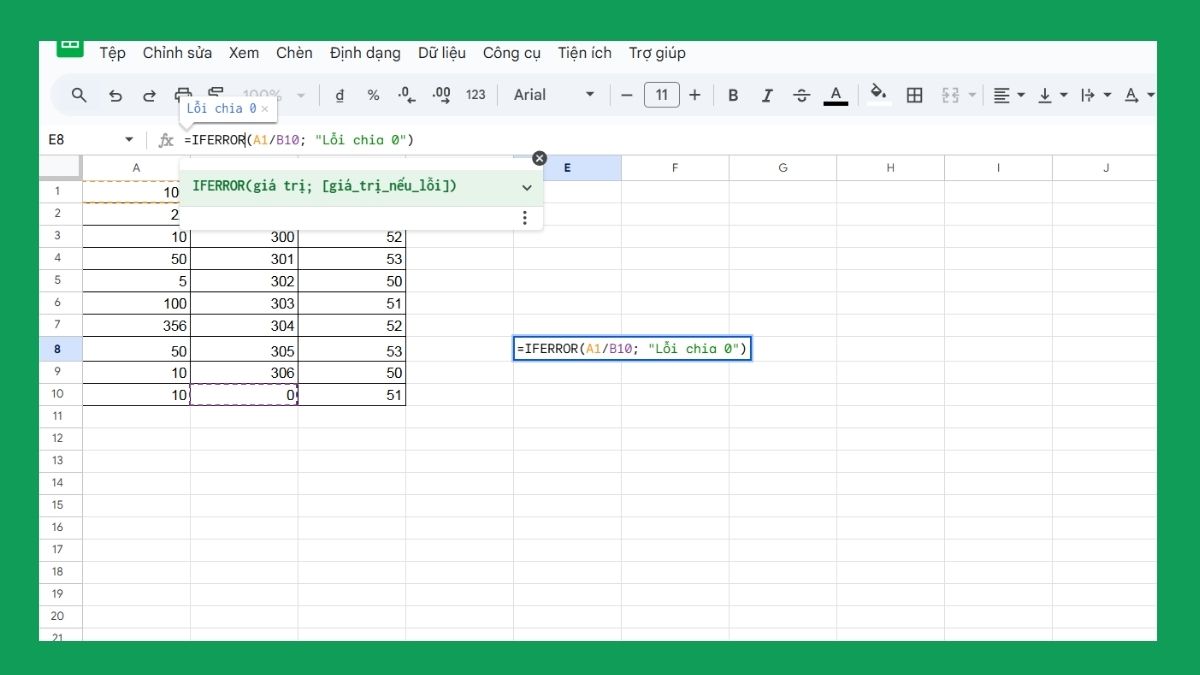Open the fill color picker
The width and height of the screenshot is (1200, 675).
pyautogui.click(x=878, y=95)
